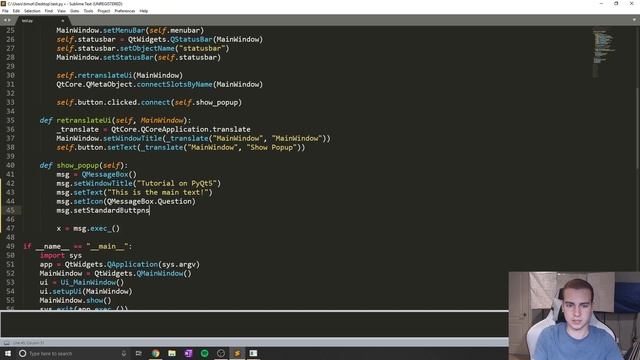Image resolution: width=640 pixels, height=360 pixels.
Task: Open File Explorer from the taskbar
Action: 172,353
